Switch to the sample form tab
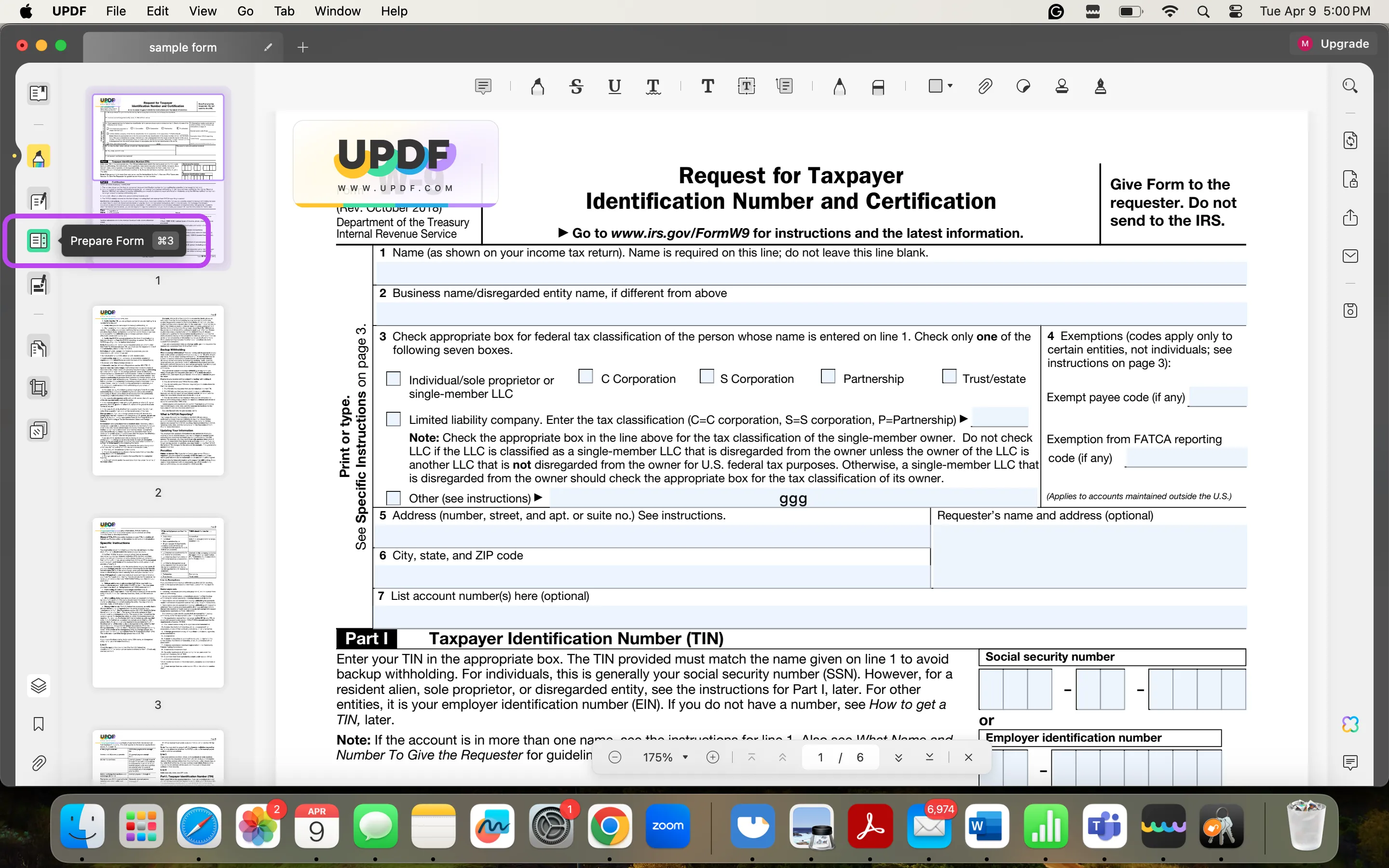 [182, 47]
